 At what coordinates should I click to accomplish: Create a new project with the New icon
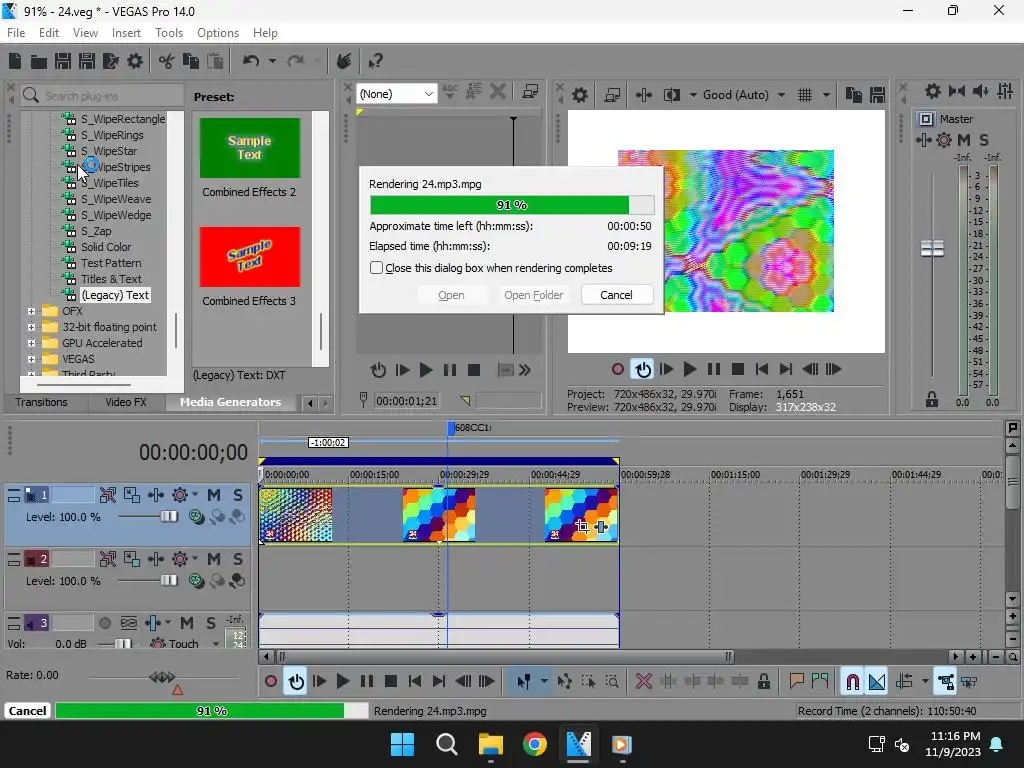click(15, 61)
